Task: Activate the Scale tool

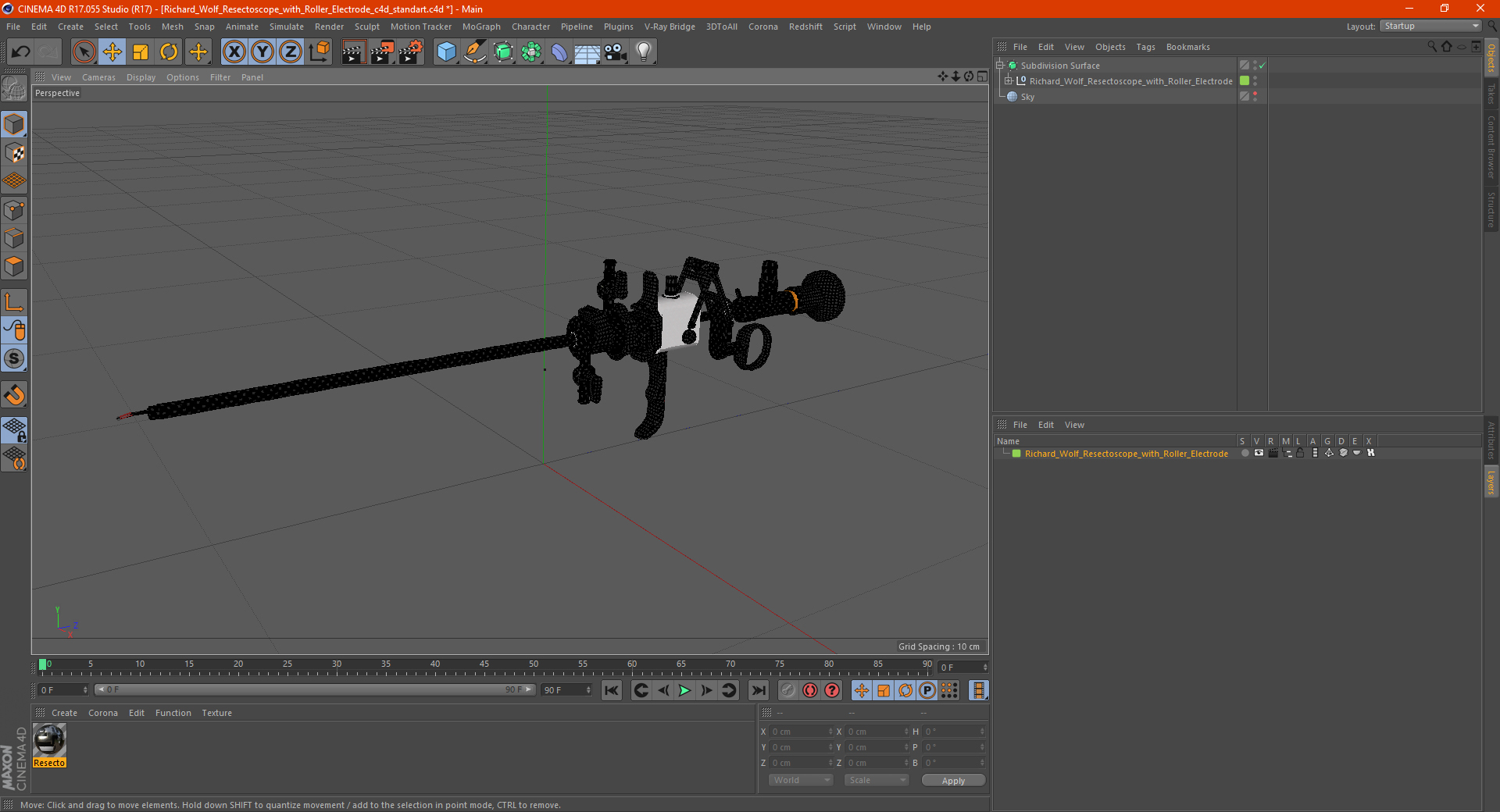Action: pyautogui.click(x=141, y=52)
